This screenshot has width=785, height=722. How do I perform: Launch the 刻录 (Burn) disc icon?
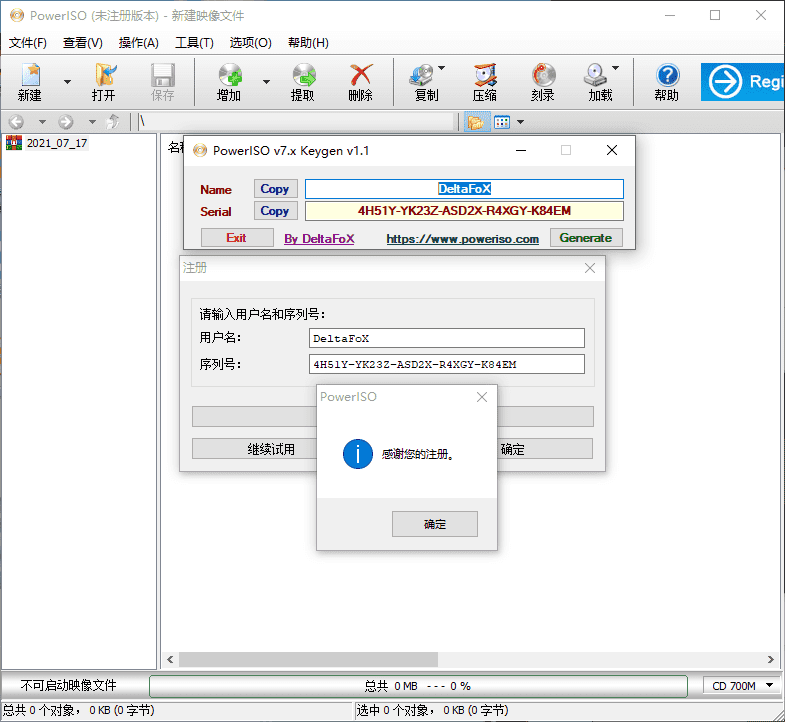(x=543, y=81)
